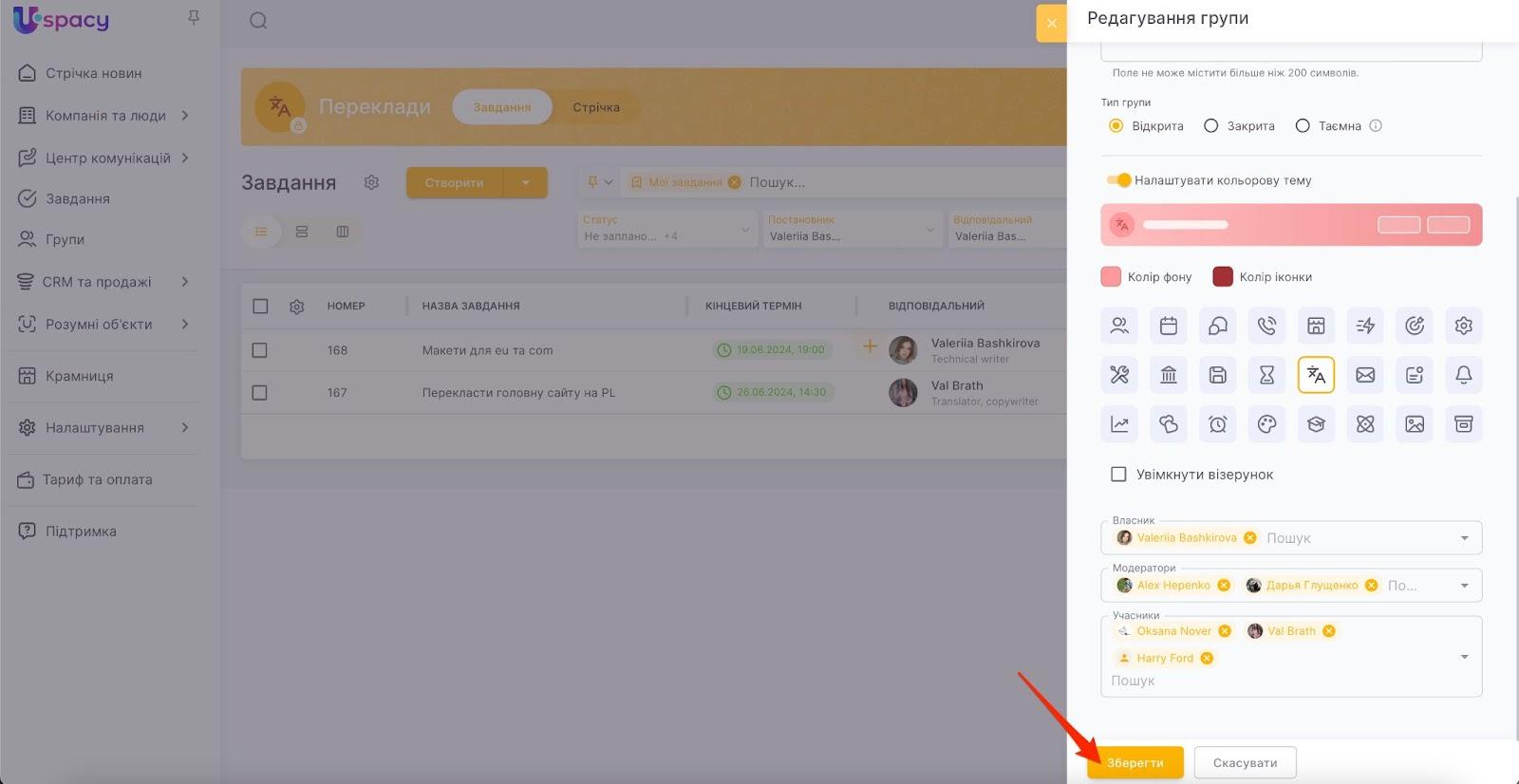Check the select-all tasks header checkbox
This screenshot has width=1519, height=784.
pos(260,306)
